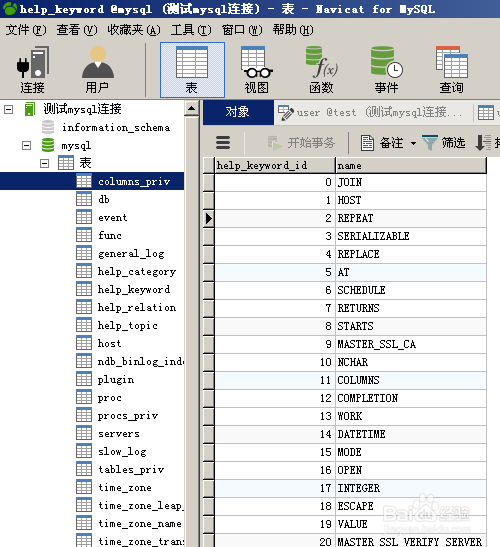Viewport: 500px width, 547px height.
Task: Collapse the 表 tables node
Action: pyautogui.click(x=44, y=163)
